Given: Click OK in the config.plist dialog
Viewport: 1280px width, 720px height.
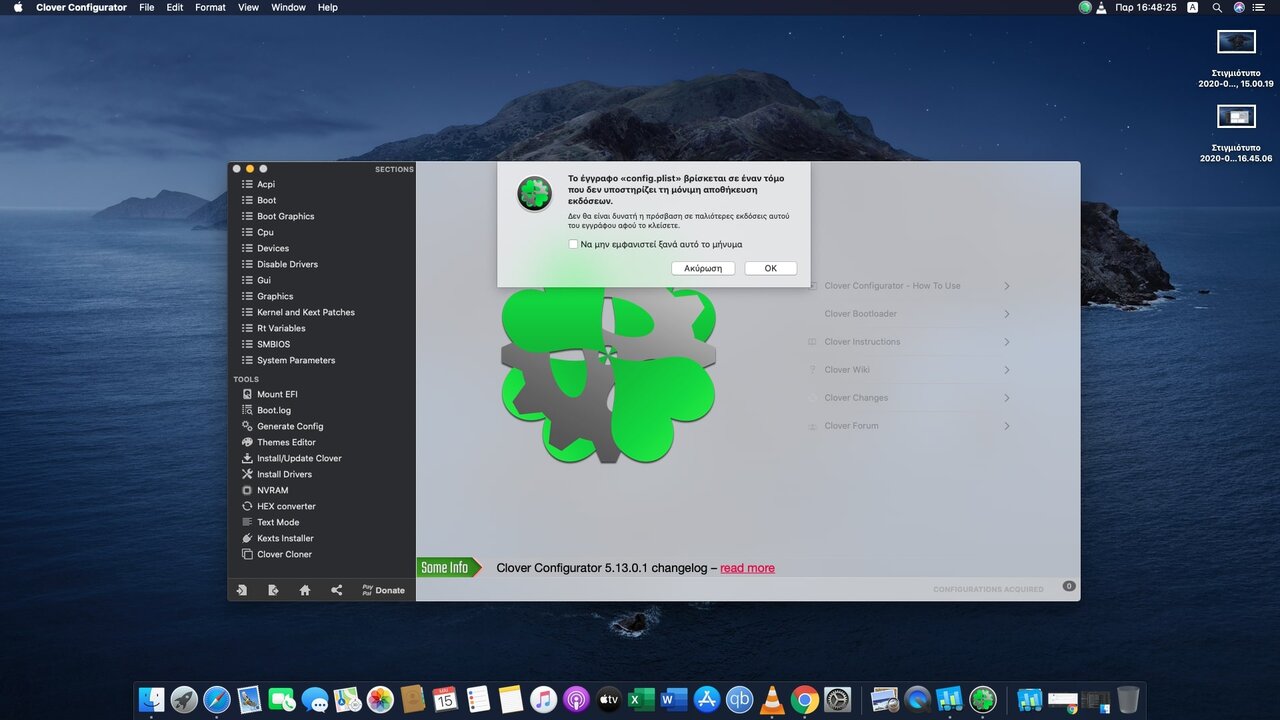Looking at the screenshot, I should tap(770, 268).
